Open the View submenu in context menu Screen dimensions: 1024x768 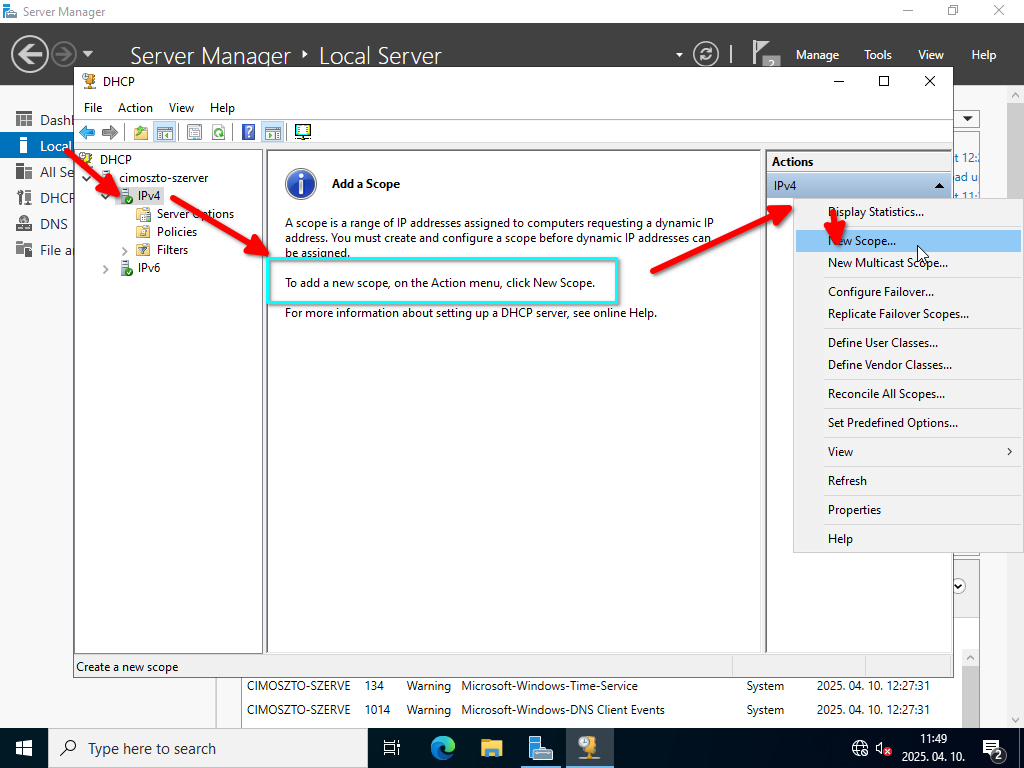(x=908, y=452)
